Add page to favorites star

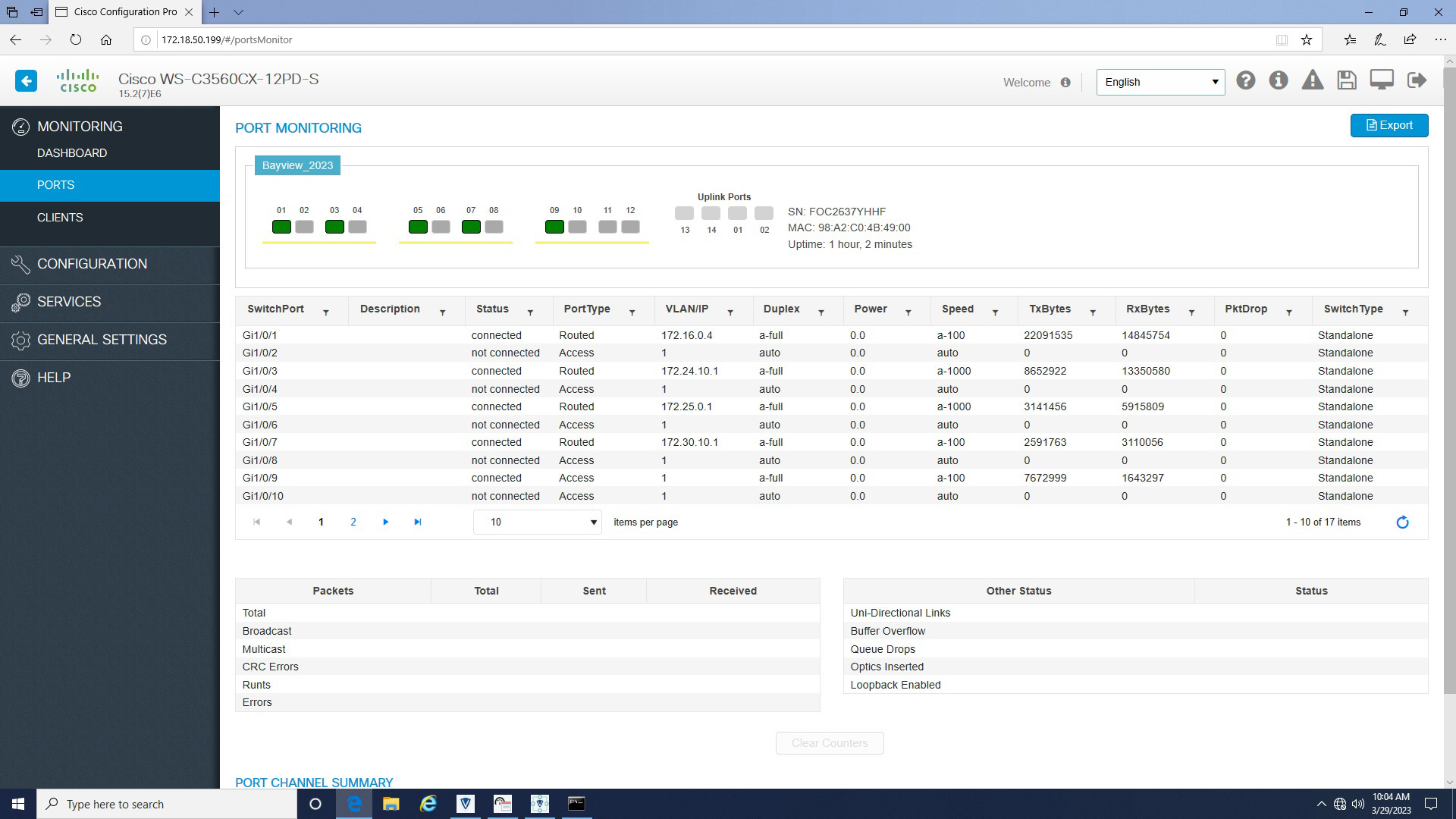coord(1307,39)
